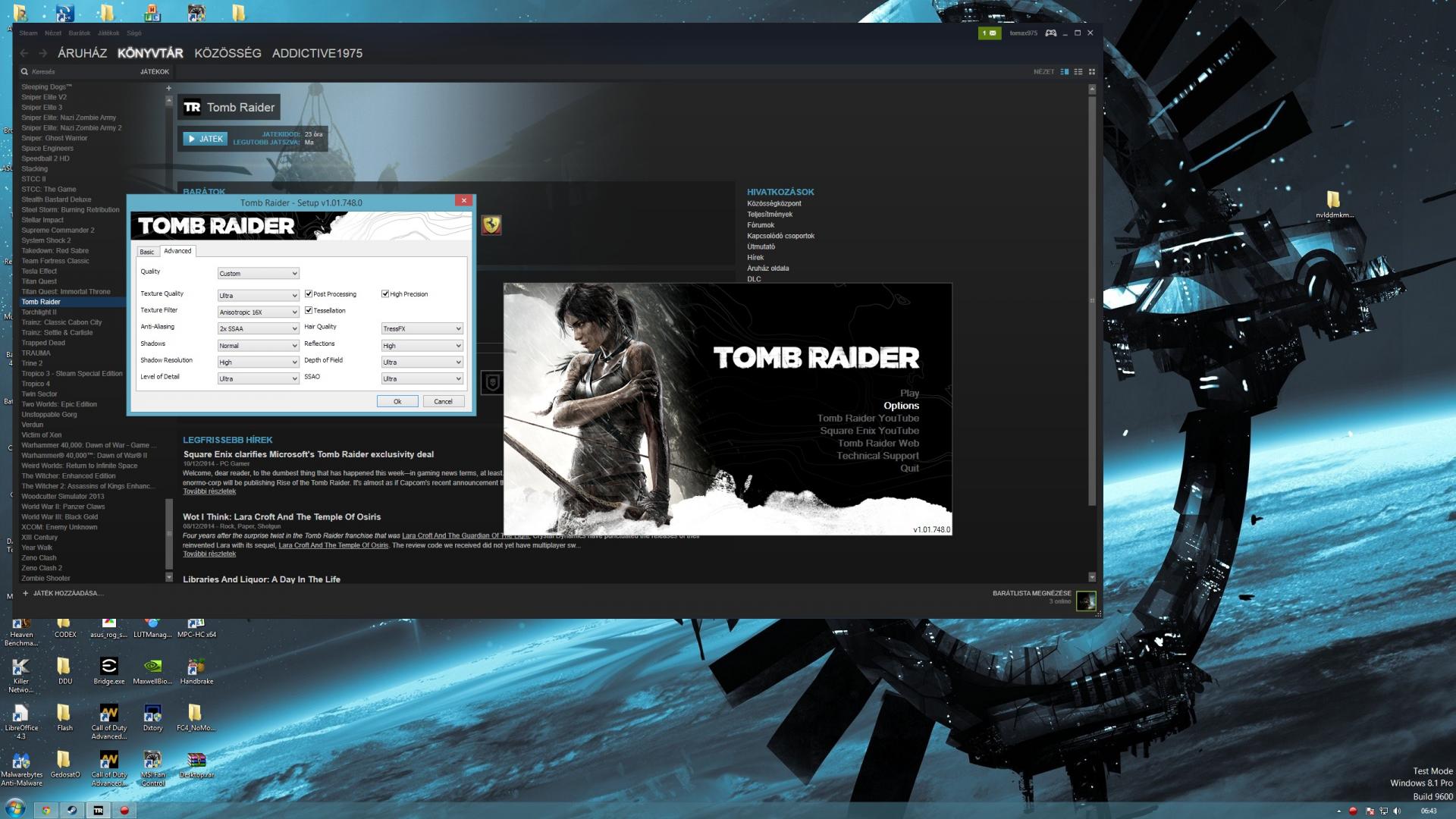Open KÖZÖSSÉG community tab

pyautogui.click(x=227, y=53)
